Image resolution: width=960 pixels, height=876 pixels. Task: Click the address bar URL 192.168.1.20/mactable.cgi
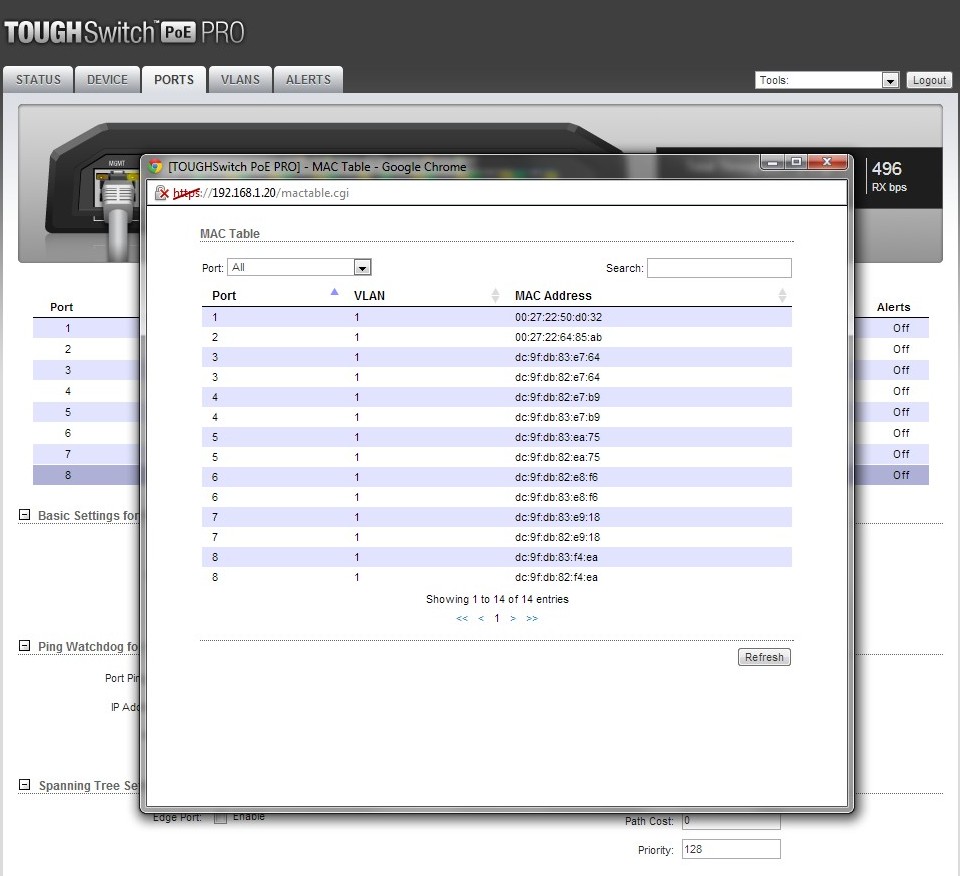(x=261, y=193)
